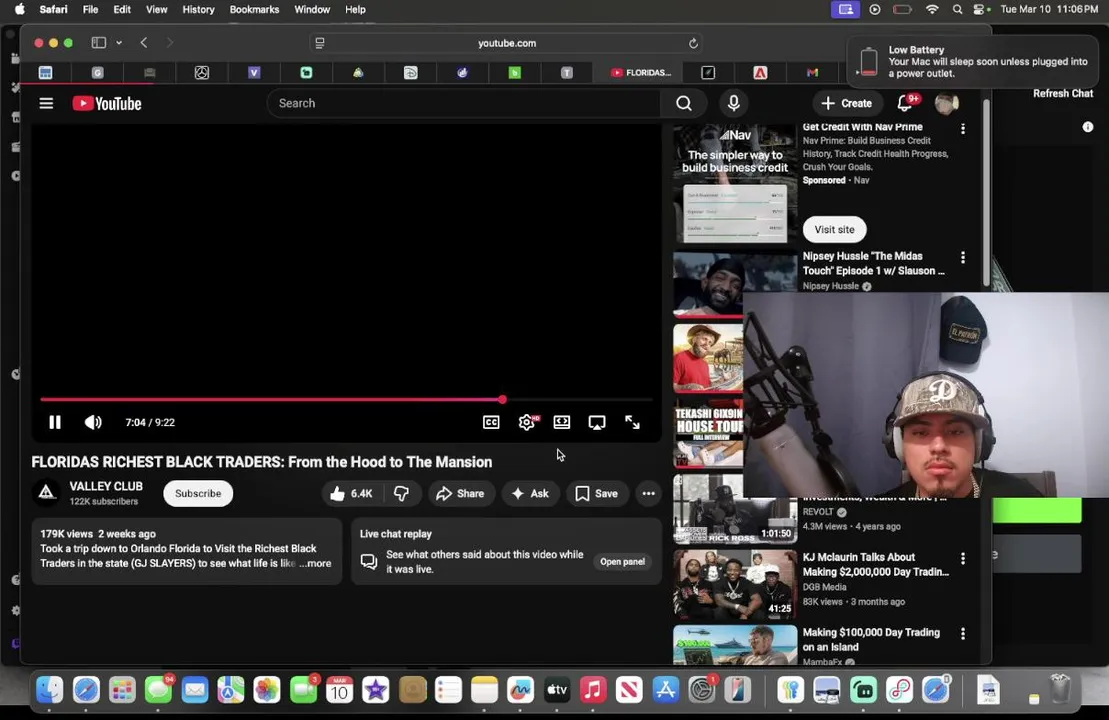Open Spotlight search in menu bar
Viewport: 1109px width, 720px height.
point(957,9)
